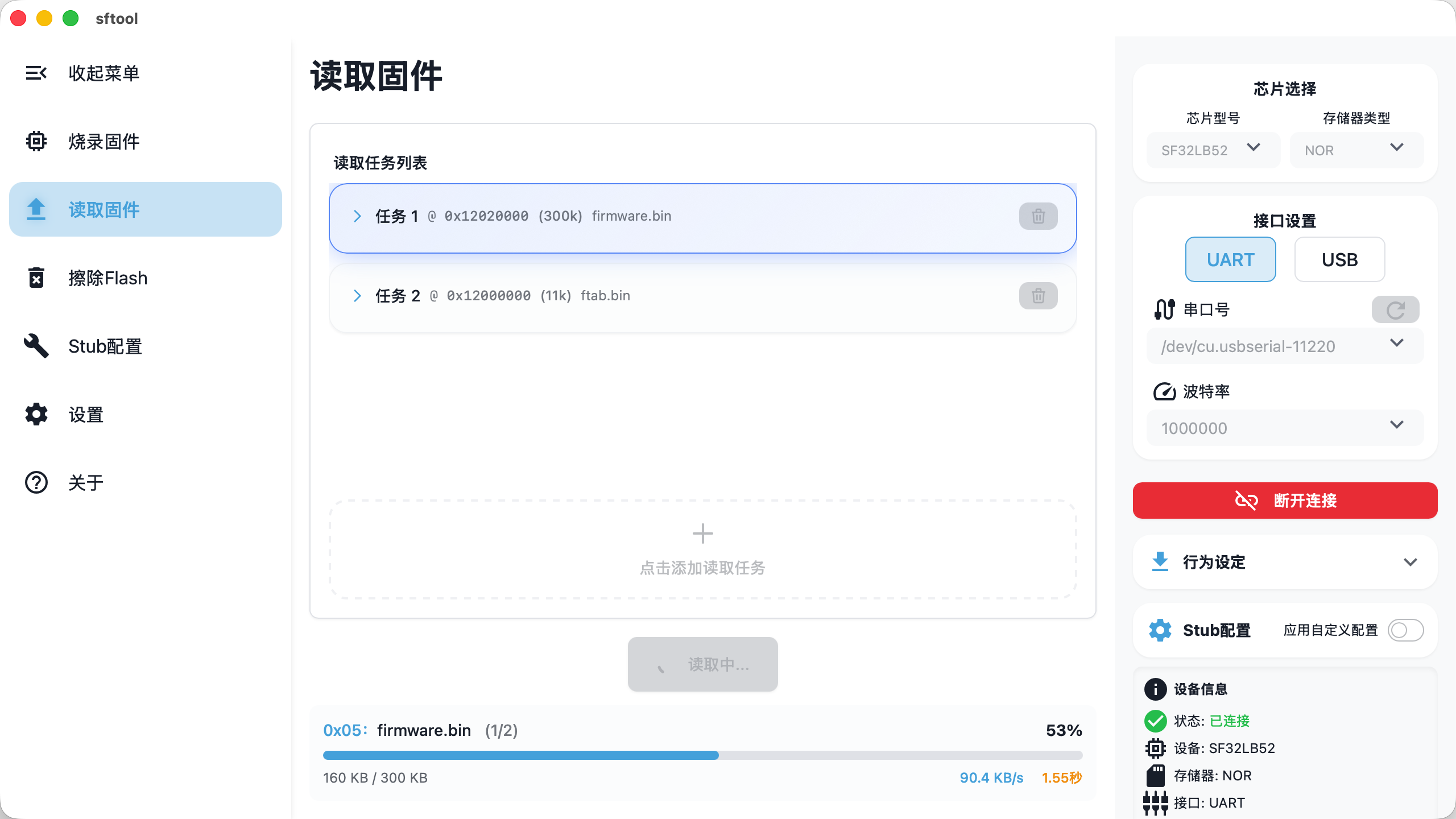Toggle 应用自定义配置 switch
The height and width of the screenshot is (819, 1456).
(1405, 630)
